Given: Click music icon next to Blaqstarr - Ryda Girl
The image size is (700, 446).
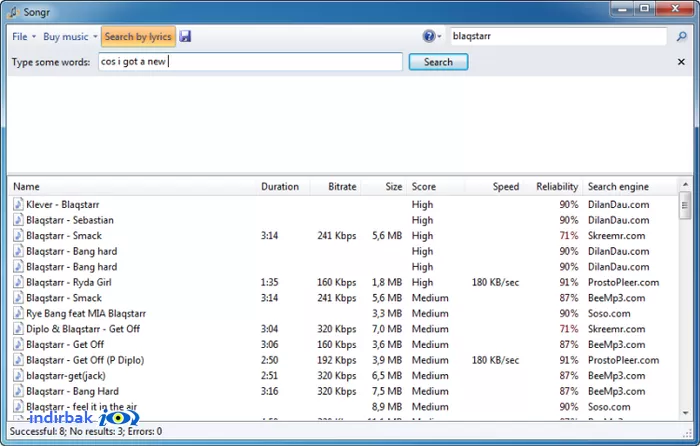Looking at the screenshot, I should [18, 282].
